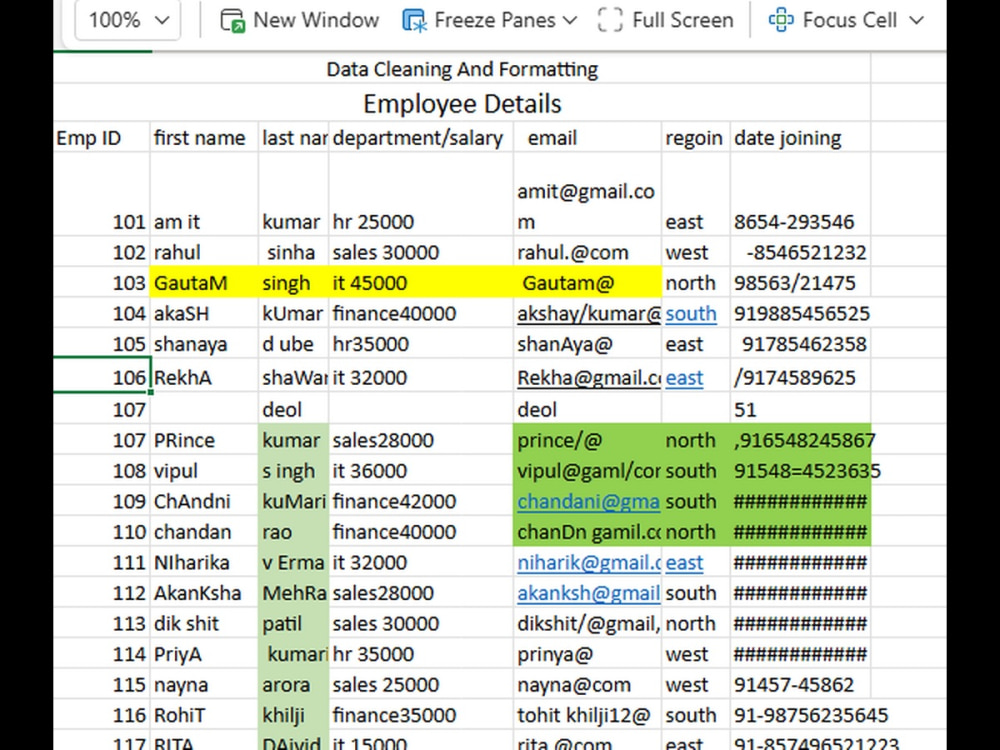
Task: Select the 91548=4523635 cell
Action: (800, 471)
